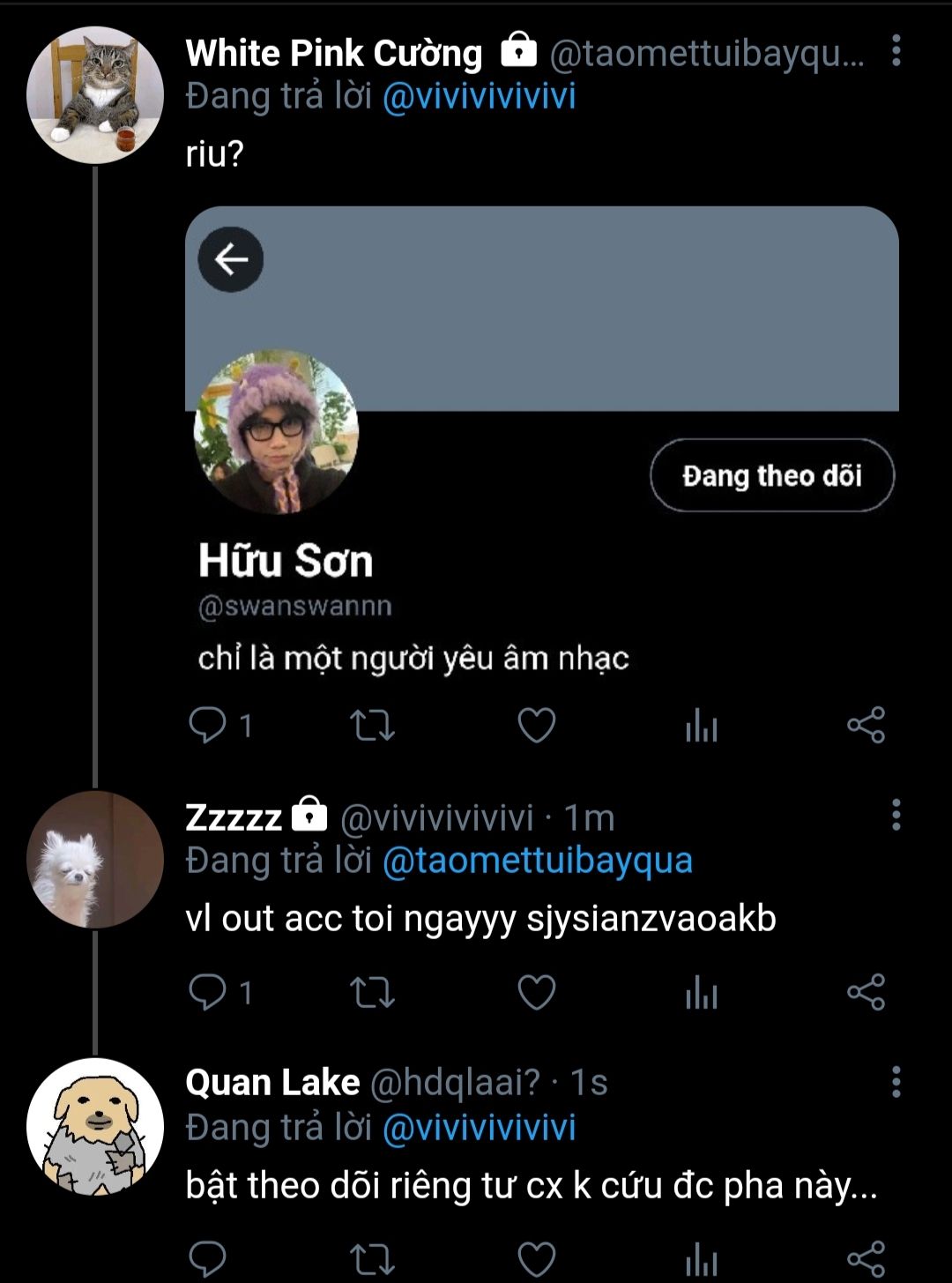Image resolution: width=952 pixels, height=1283 pixels.
Task: Open @vivivivivivi mention in Quan Lake's reply
Action: click(479, 1128)
